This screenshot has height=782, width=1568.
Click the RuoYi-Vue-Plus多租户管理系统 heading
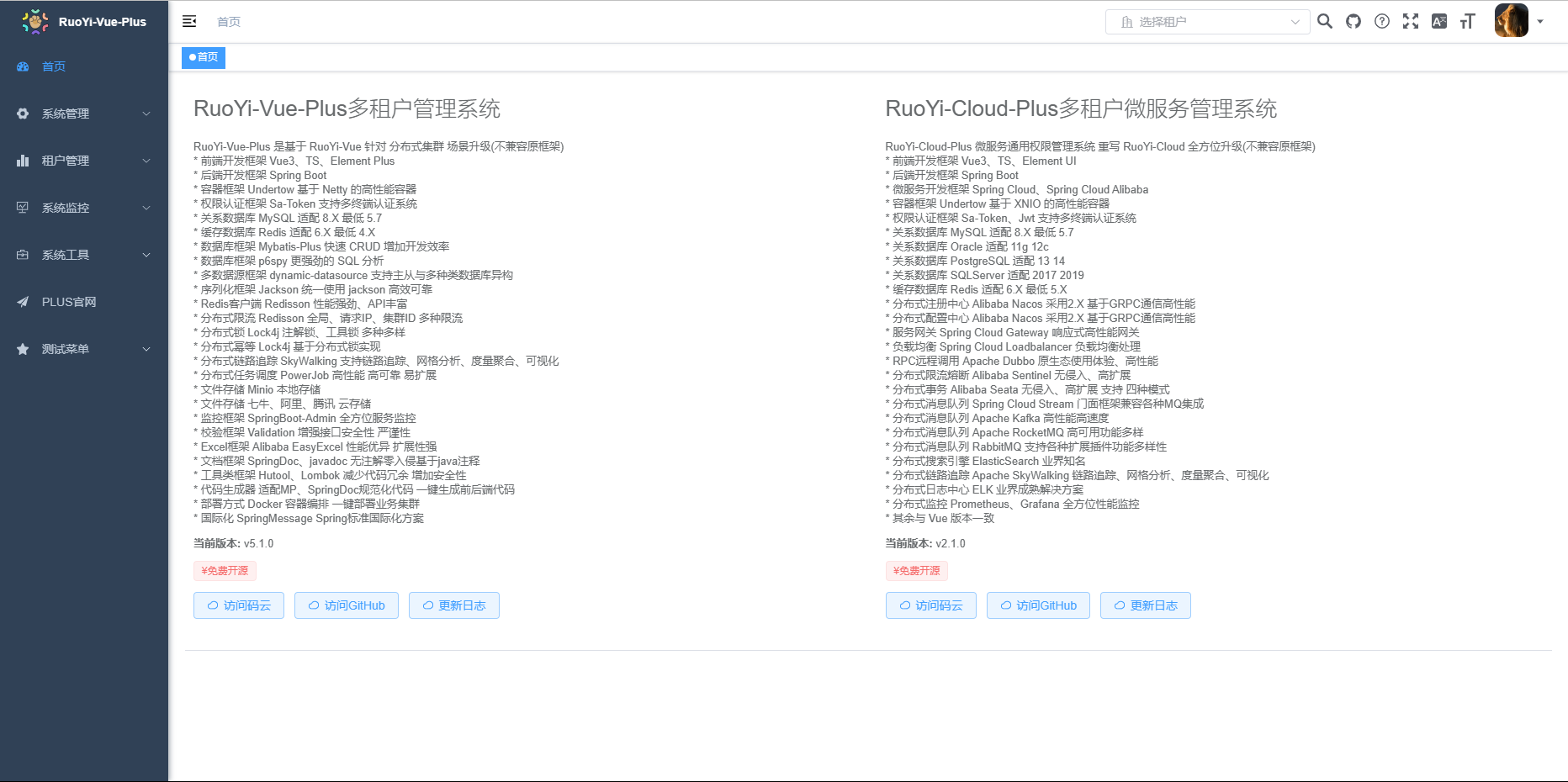347,108
